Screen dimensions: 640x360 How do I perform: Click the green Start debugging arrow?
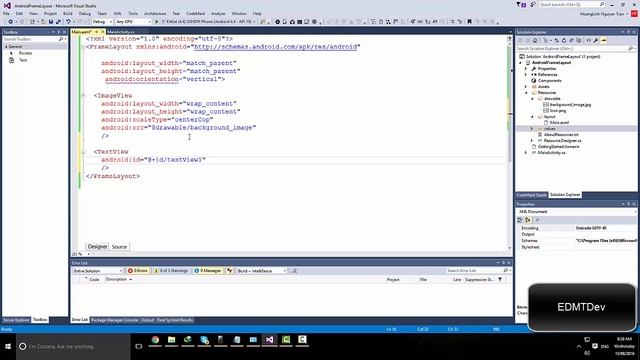[x=156, y=22]
